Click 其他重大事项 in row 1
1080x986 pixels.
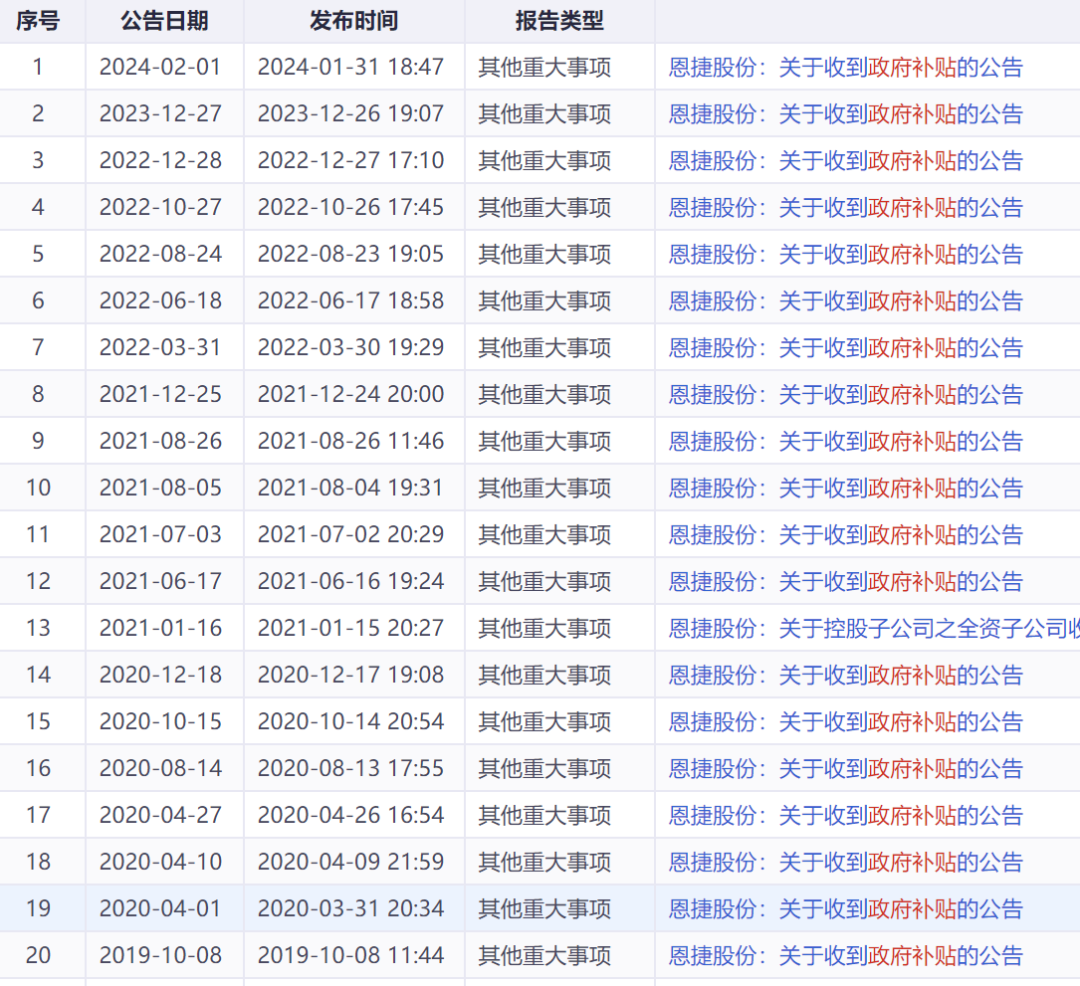[545, 67]
